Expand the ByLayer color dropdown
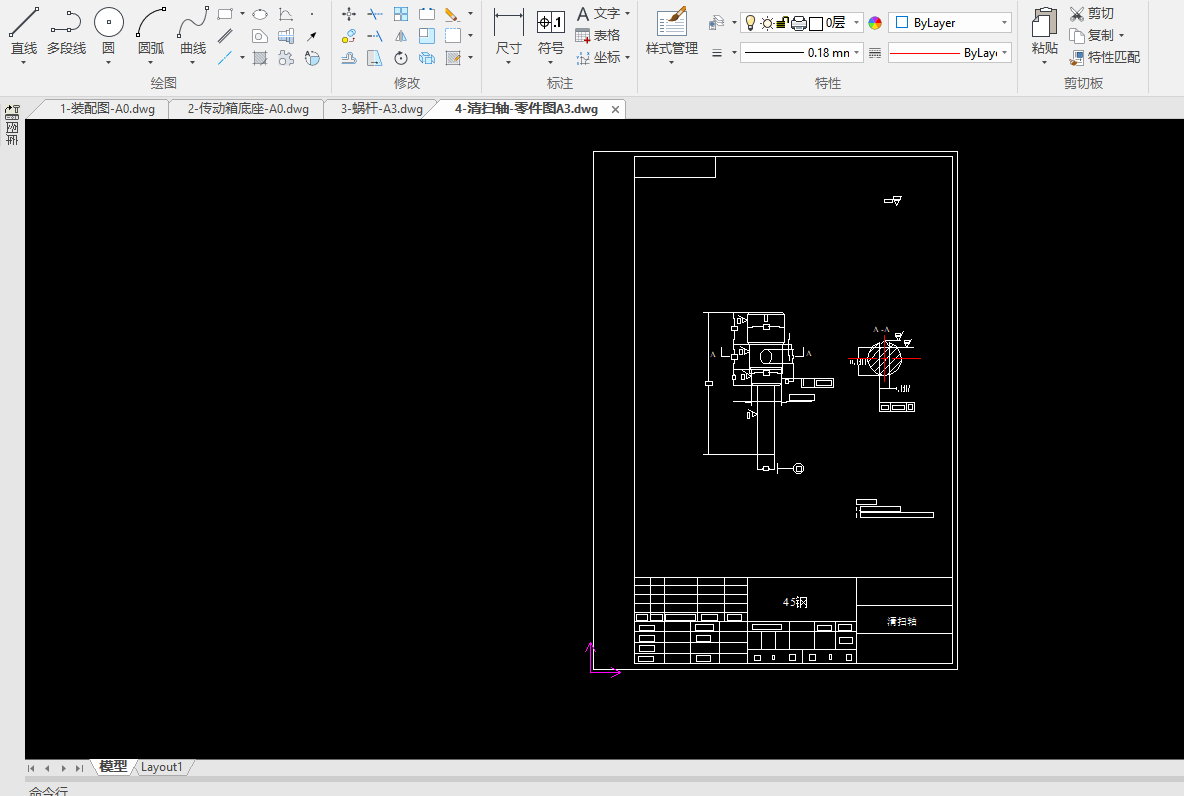Screen dimensions: 1184x796 1004,23
